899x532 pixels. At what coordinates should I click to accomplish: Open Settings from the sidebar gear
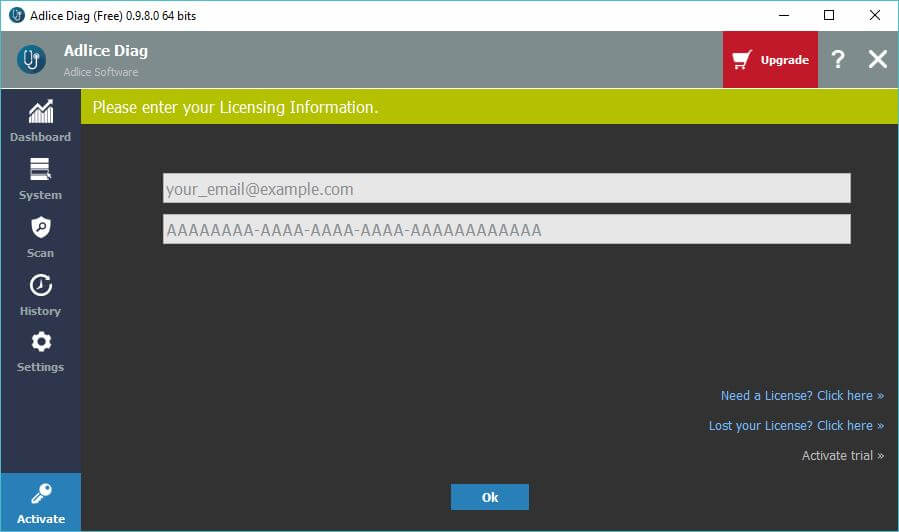[40, 352]
